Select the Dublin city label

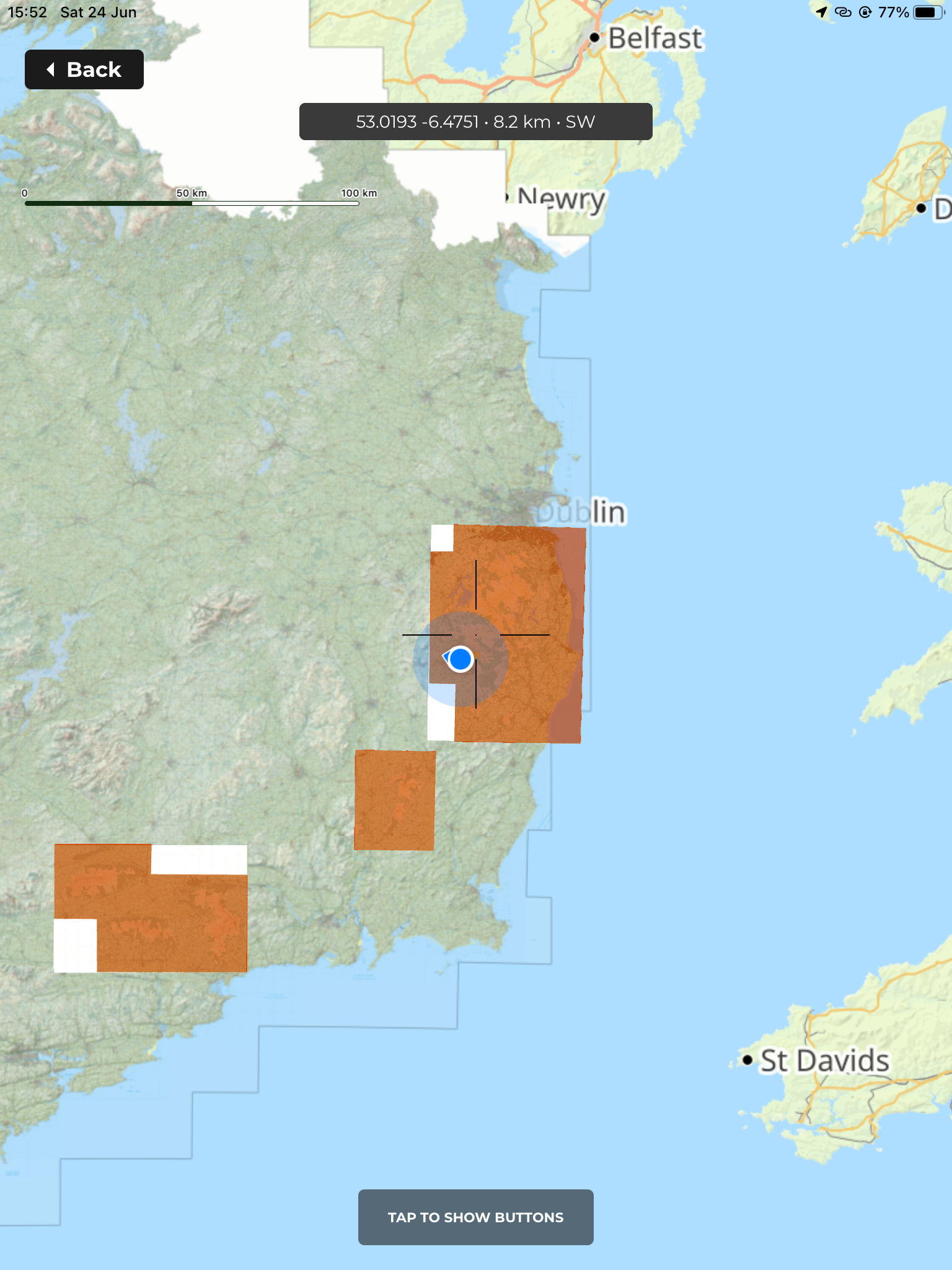tap(581, 512)
